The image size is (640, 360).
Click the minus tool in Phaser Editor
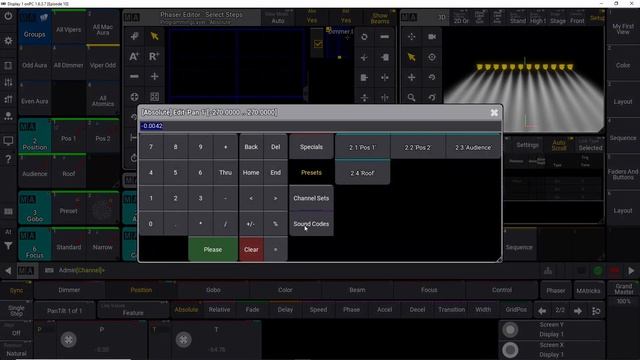click(x=134, y=76)
